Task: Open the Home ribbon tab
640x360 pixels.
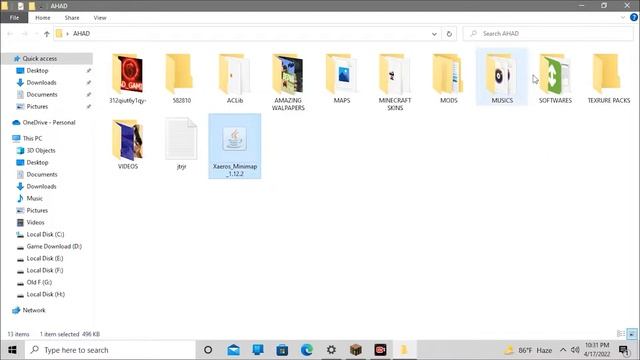Action: pyautogui.click(x=43, y=18)
